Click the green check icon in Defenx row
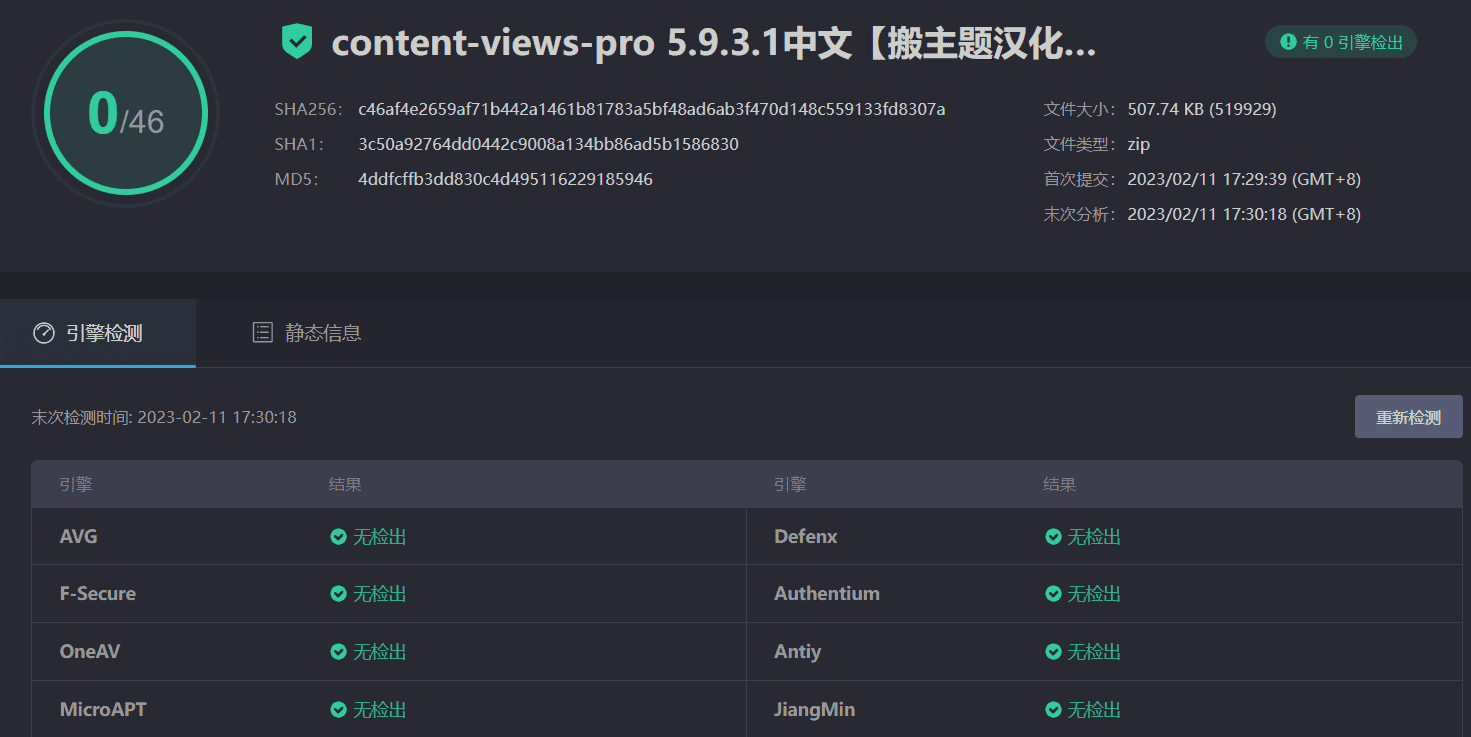1471x737 pixels. coord(1053,537)
